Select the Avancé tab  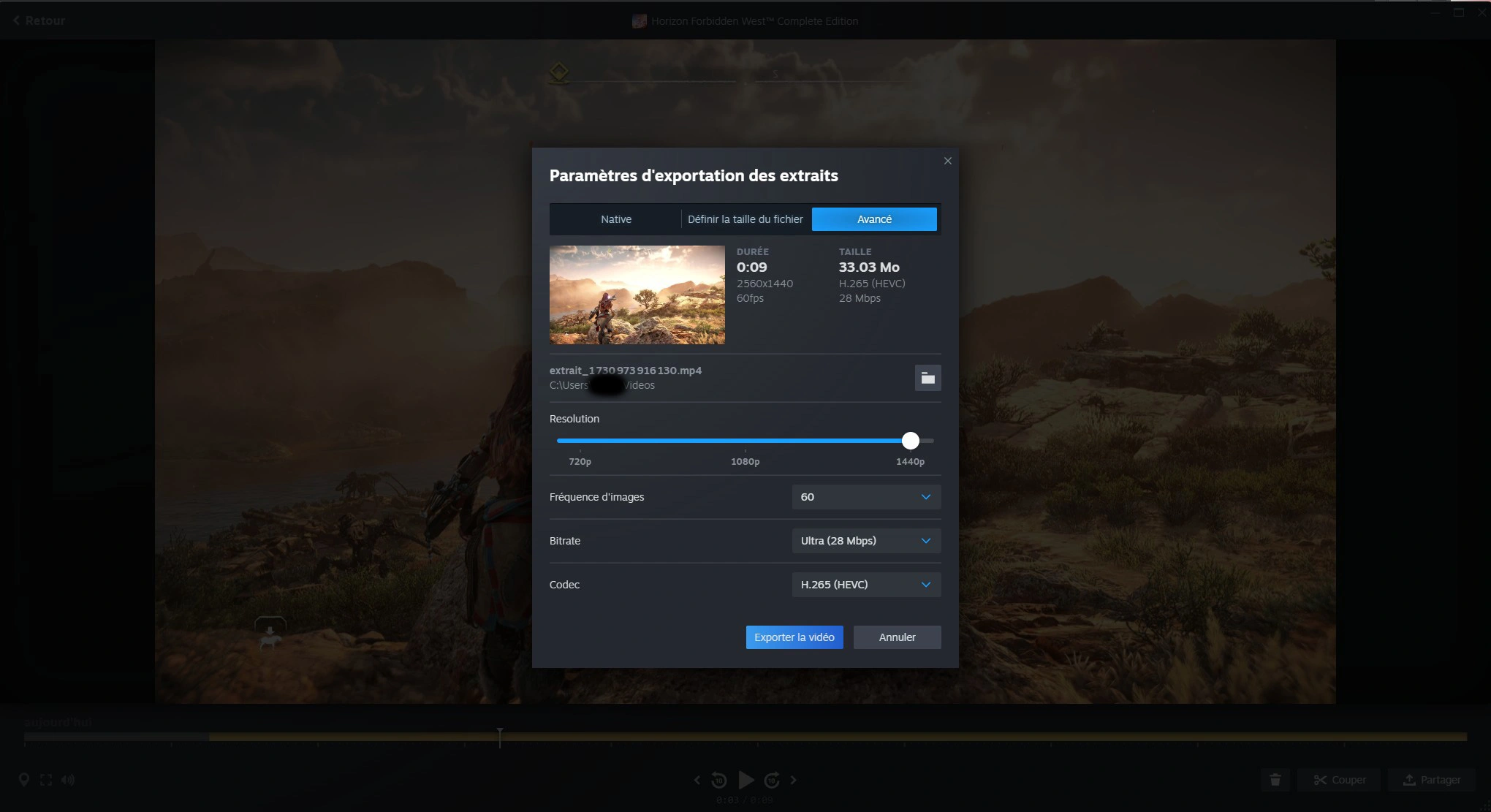pyautogui.click(x=874, y=219)
